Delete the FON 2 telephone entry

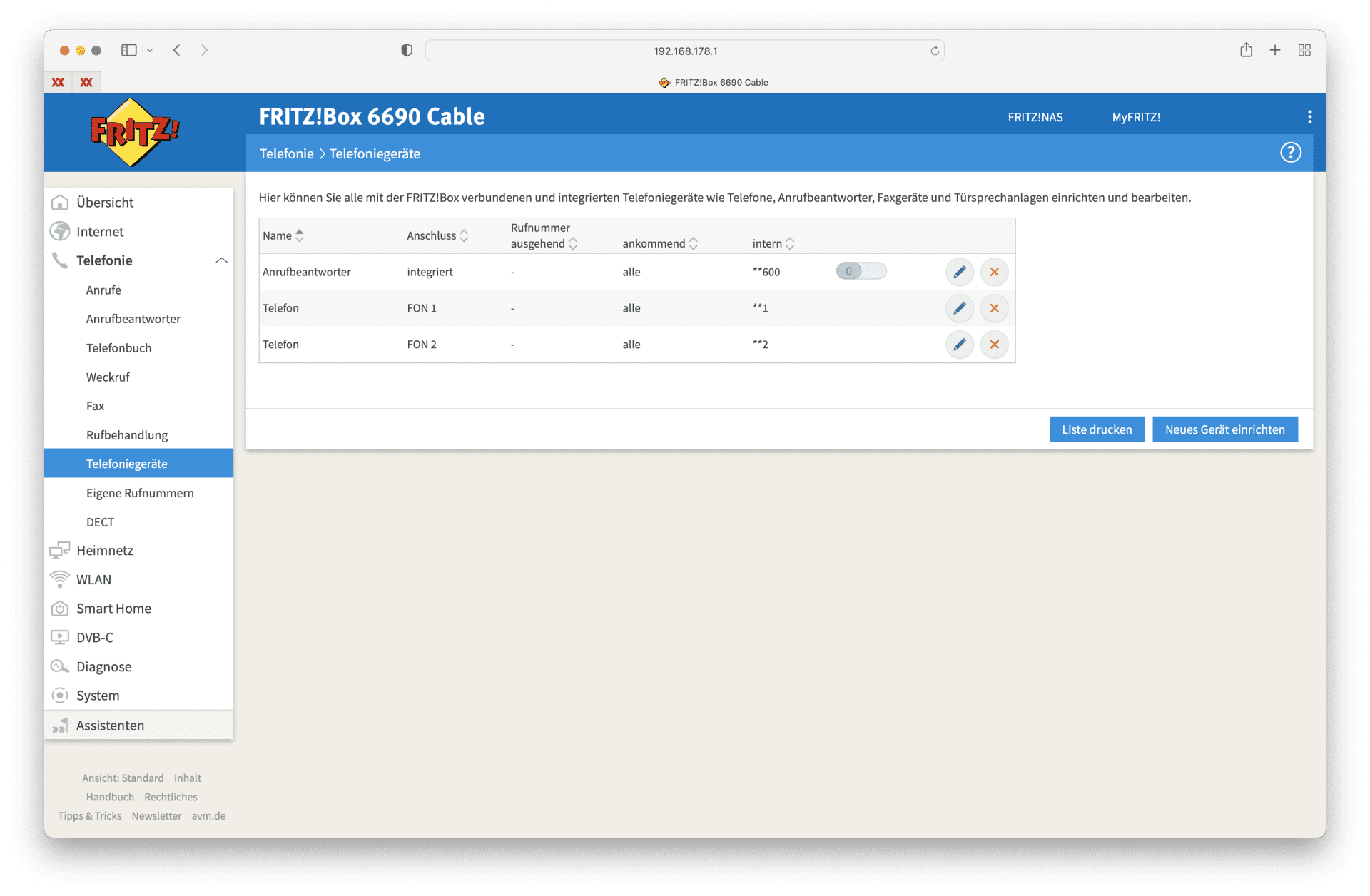click(994, 345)
